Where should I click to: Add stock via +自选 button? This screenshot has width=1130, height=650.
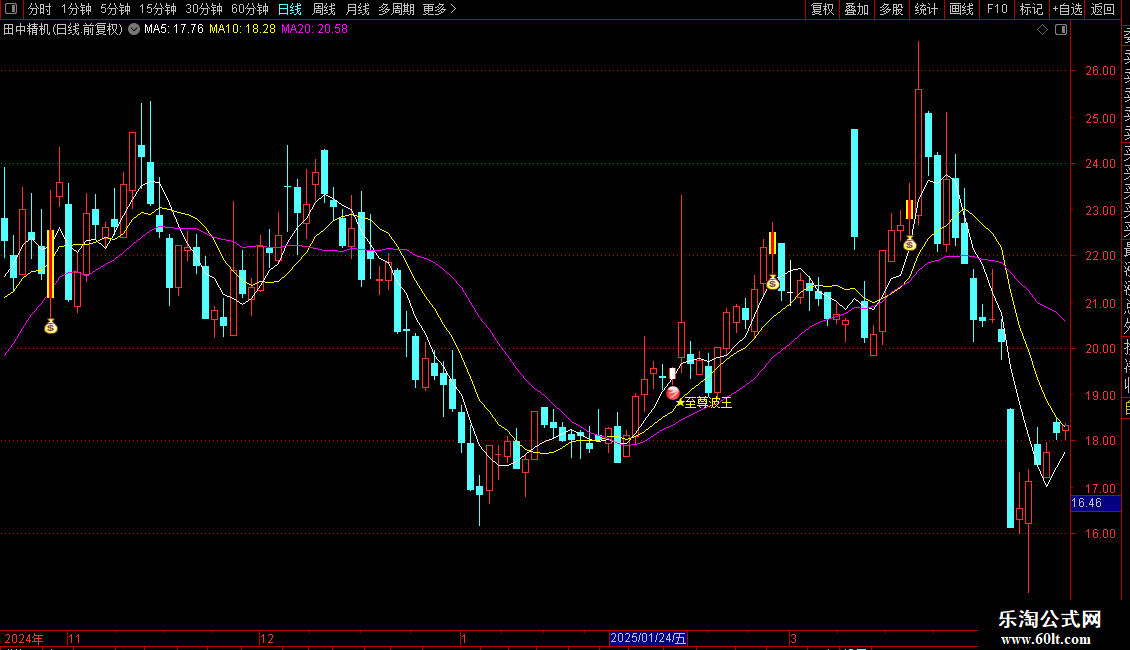point(1067,9)
